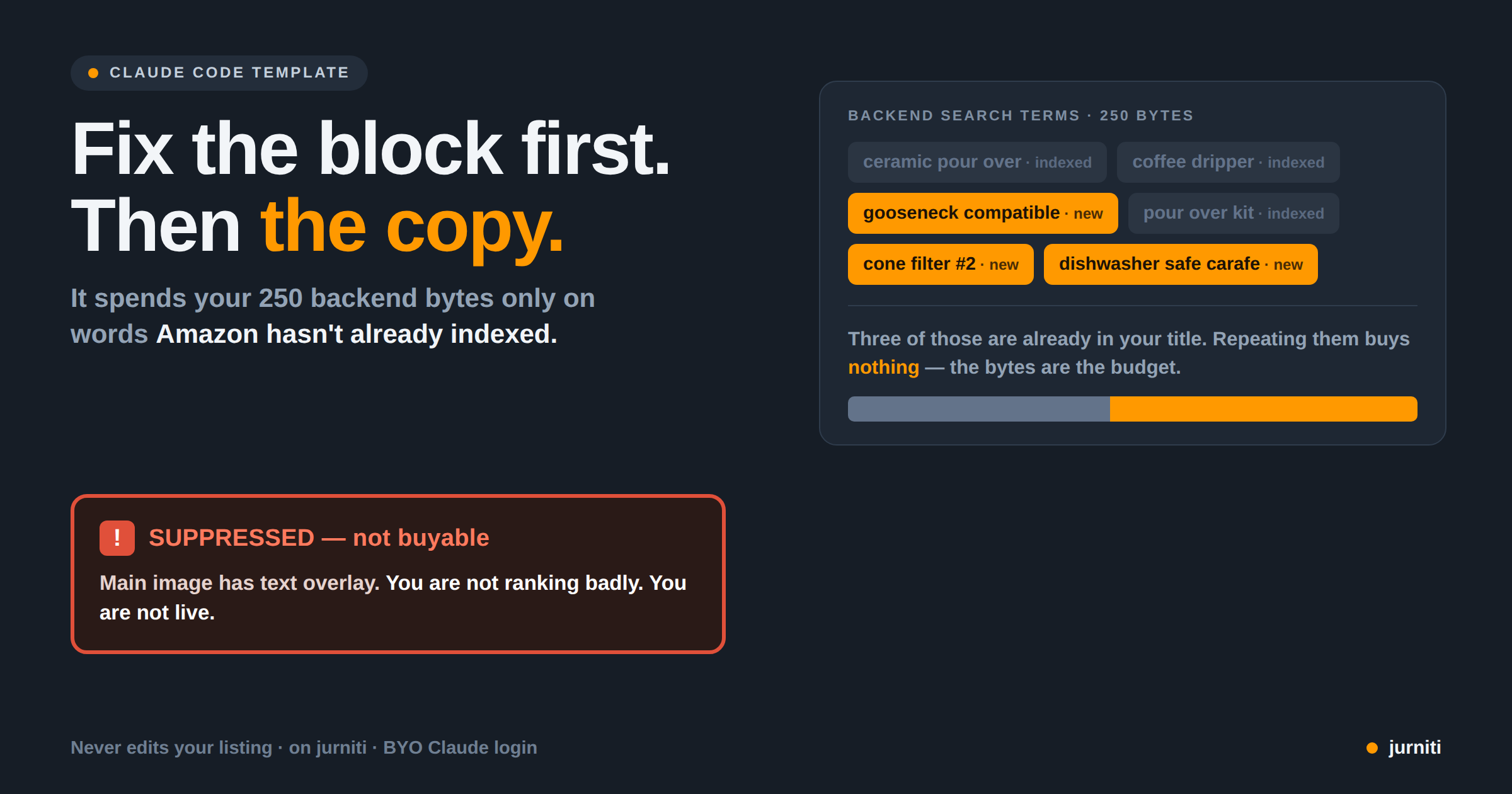Click the 'SUPPRESSED — not buyable' heading

click(319, 538)
